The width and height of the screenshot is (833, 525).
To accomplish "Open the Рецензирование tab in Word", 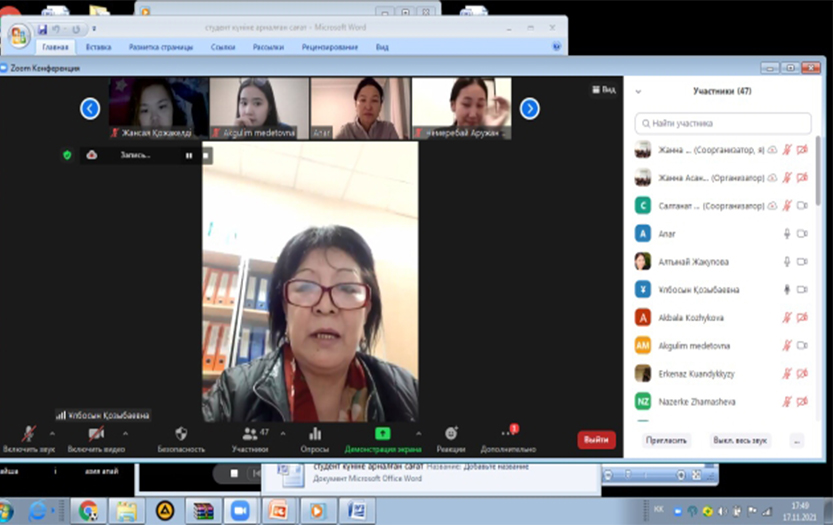I will point(329,46).
